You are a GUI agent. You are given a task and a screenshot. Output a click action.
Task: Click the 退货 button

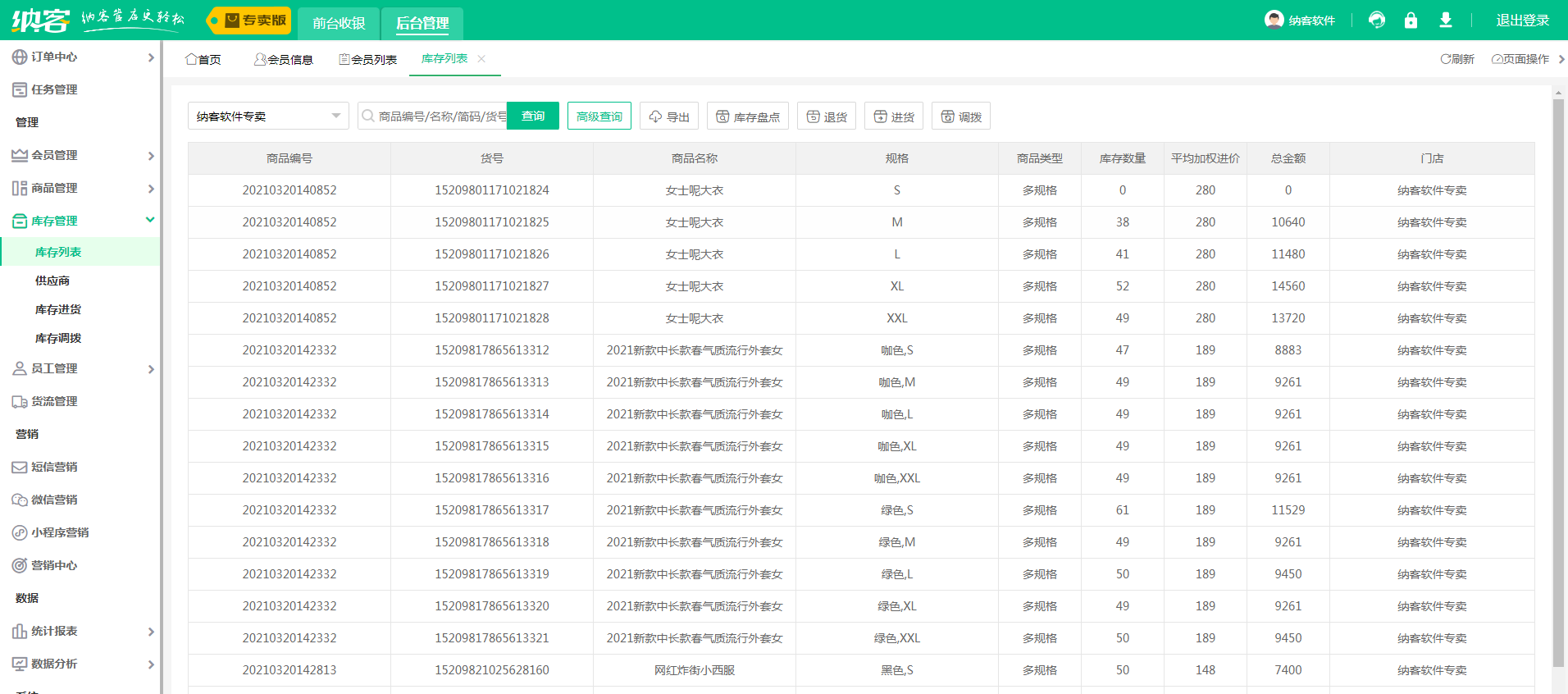827,116
